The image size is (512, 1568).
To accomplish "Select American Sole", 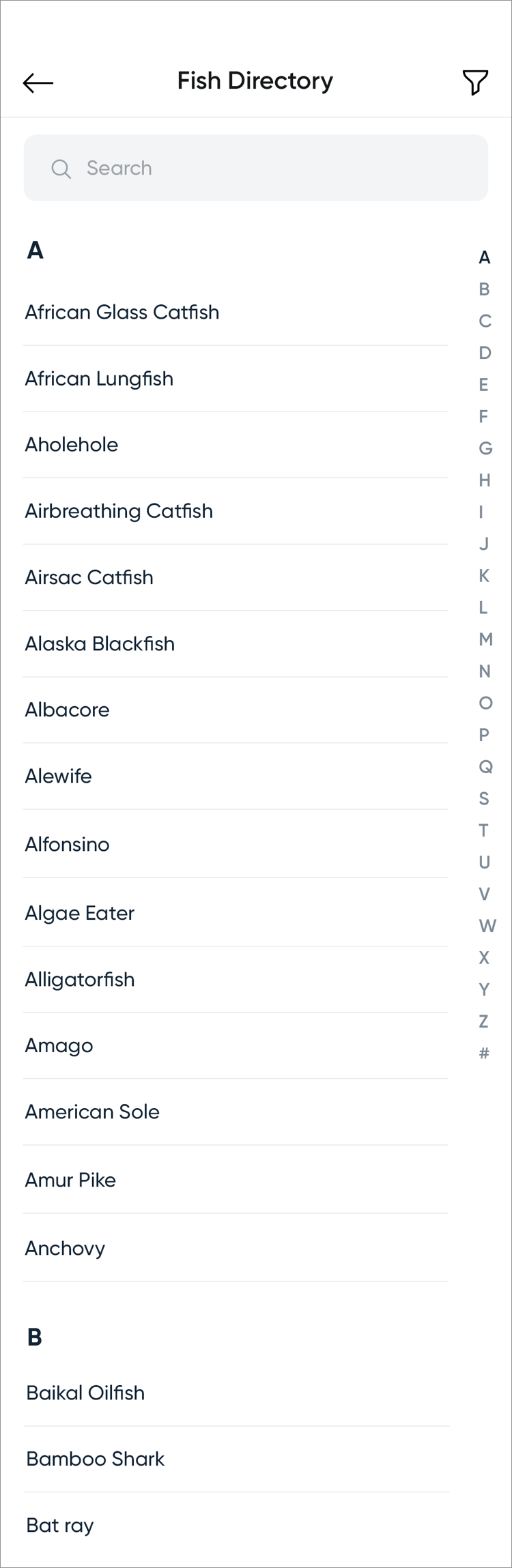I will point(92,1112).
